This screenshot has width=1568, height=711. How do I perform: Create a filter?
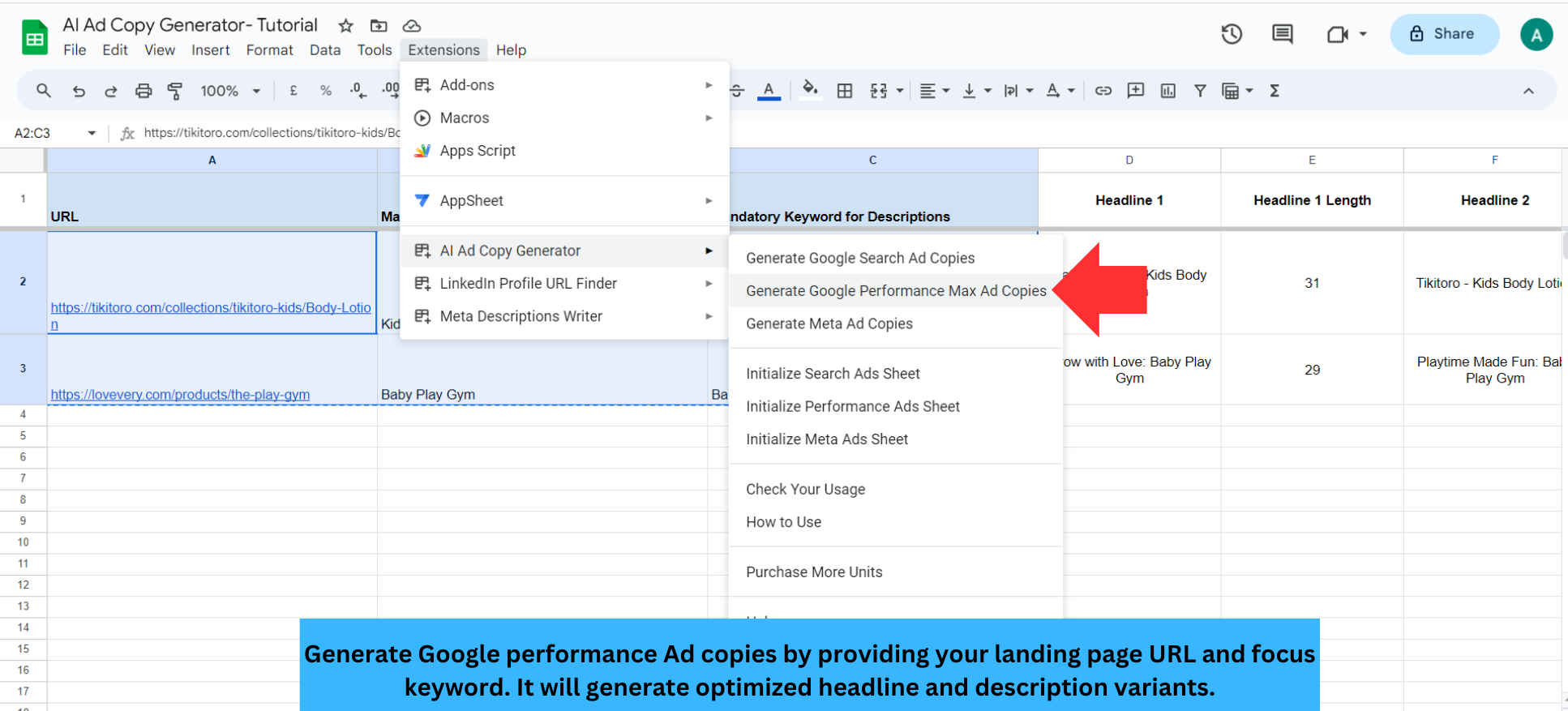(1200, 91)
